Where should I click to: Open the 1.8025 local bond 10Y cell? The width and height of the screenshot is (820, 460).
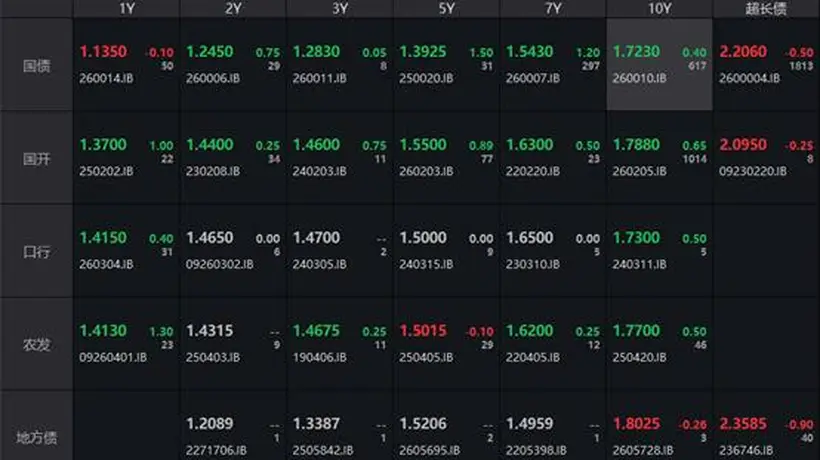[659, 426]
